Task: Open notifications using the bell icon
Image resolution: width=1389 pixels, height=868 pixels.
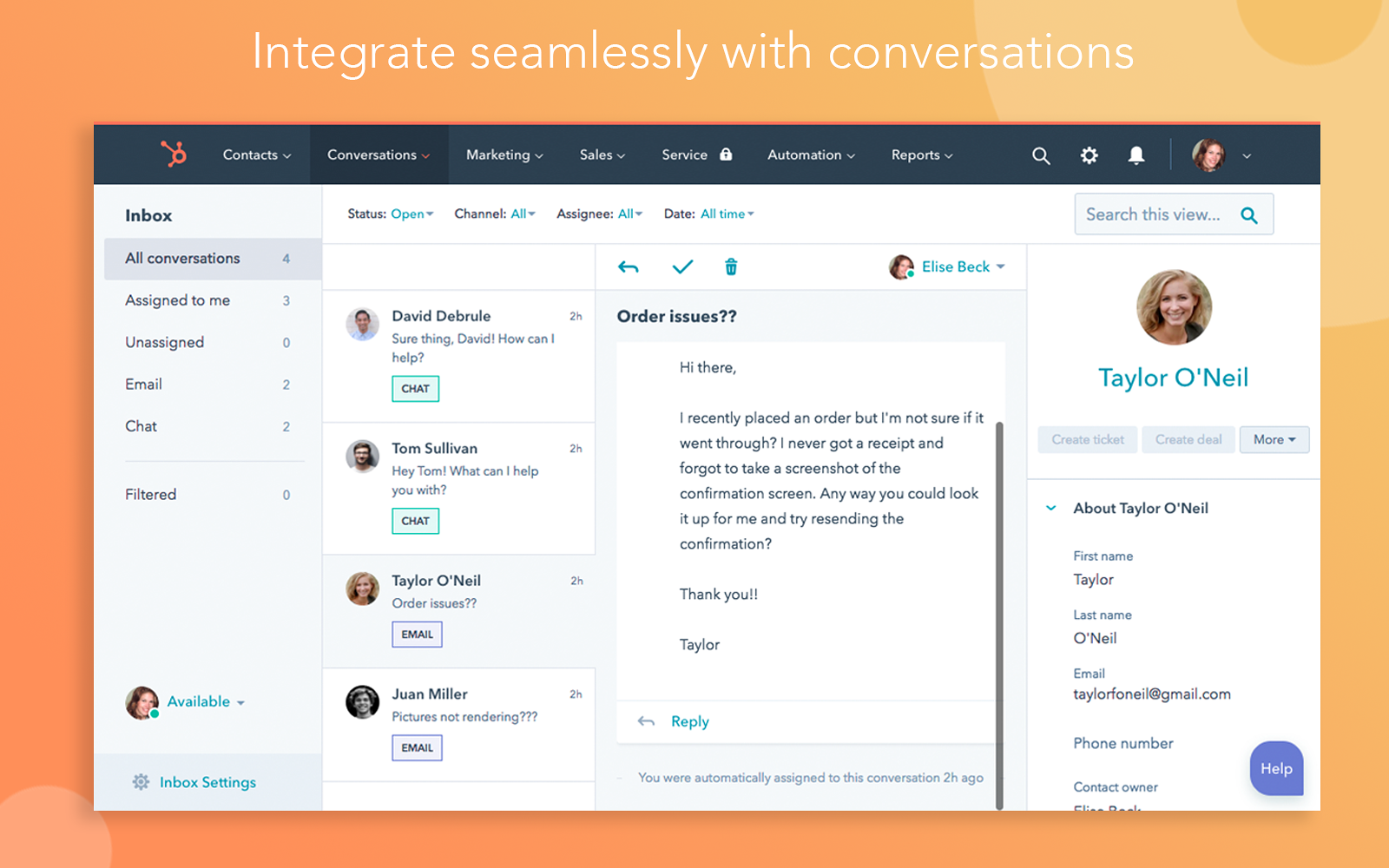Action: 1136,155
